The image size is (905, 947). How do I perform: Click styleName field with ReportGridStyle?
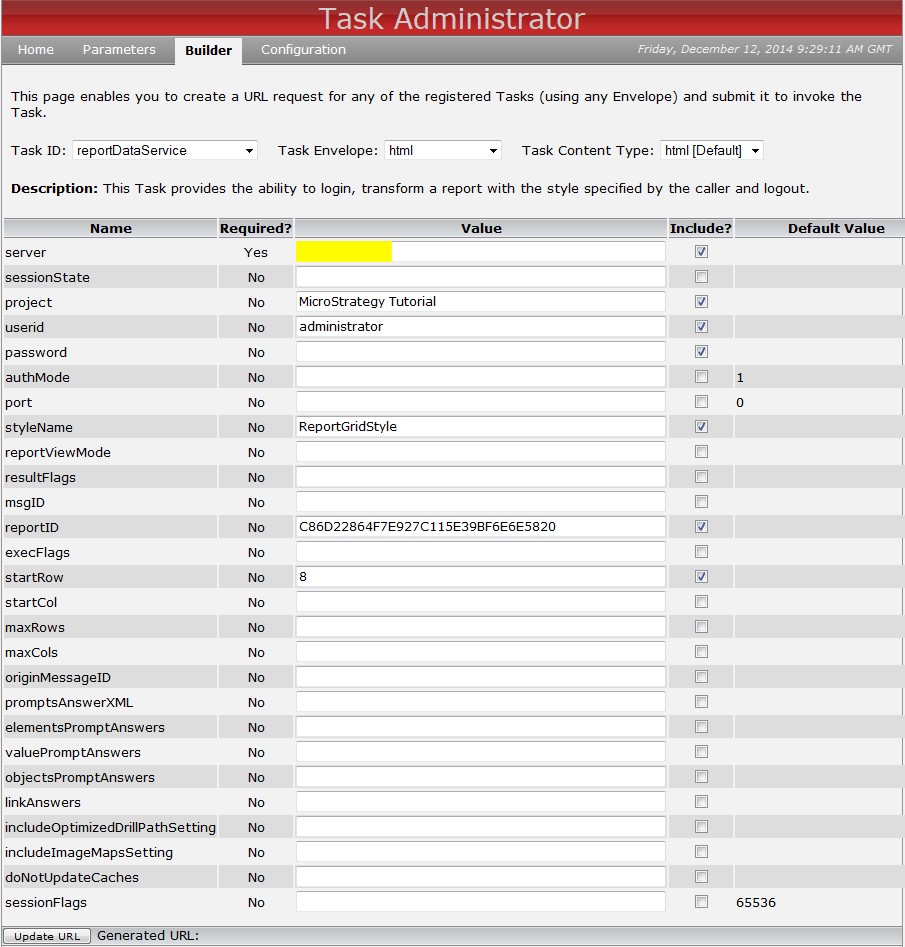click(480, 427)
